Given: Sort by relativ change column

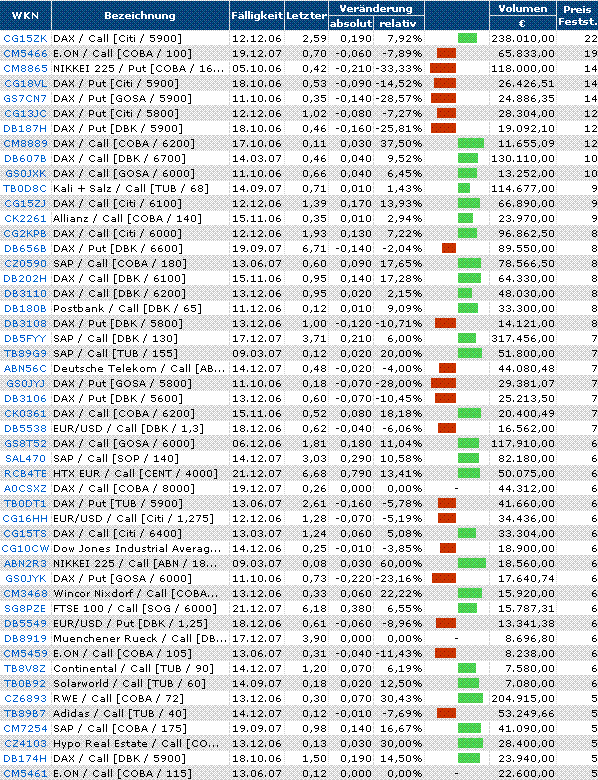Looking at the screenshot, I should (x=399, y=23).
